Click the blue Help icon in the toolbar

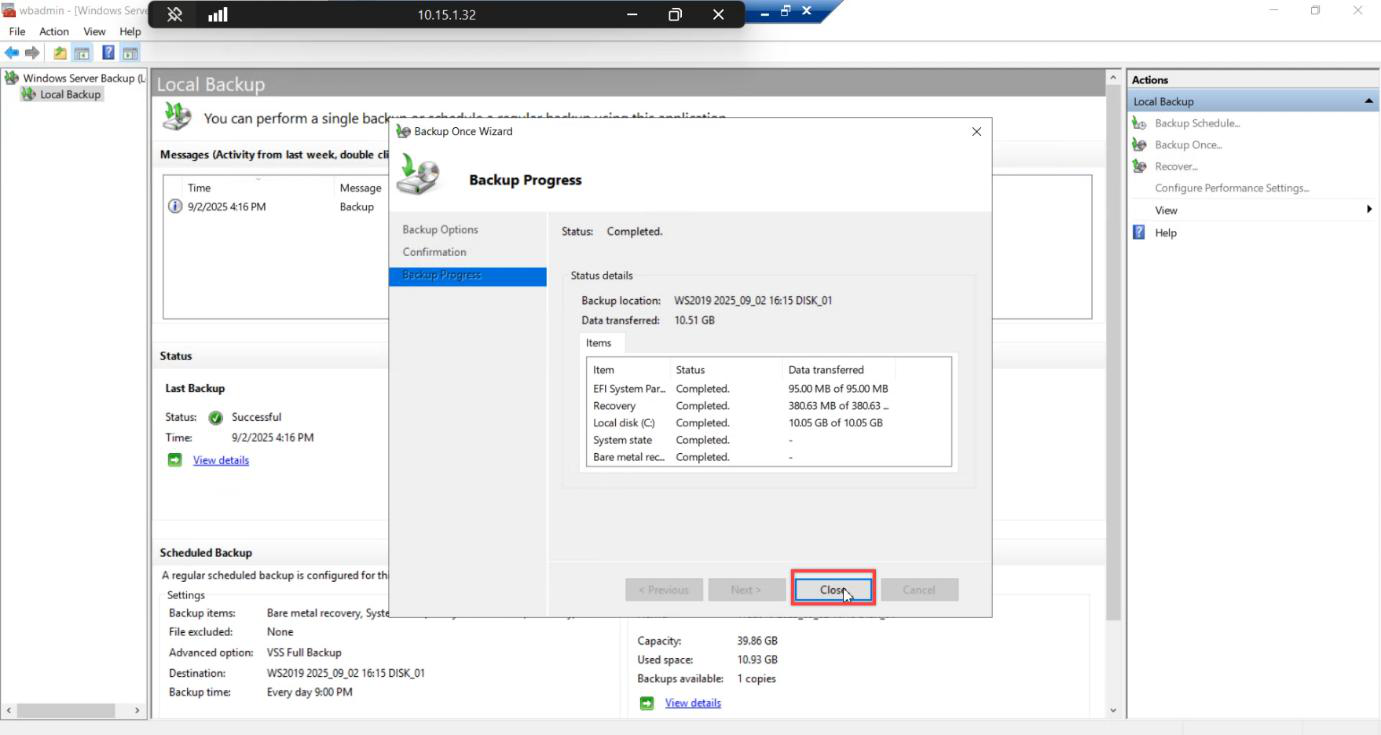108,53
